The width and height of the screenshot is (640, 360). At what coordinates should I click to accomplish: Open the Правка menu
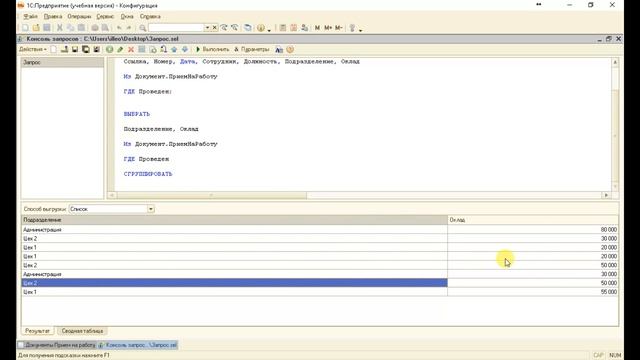coord(53,16)
